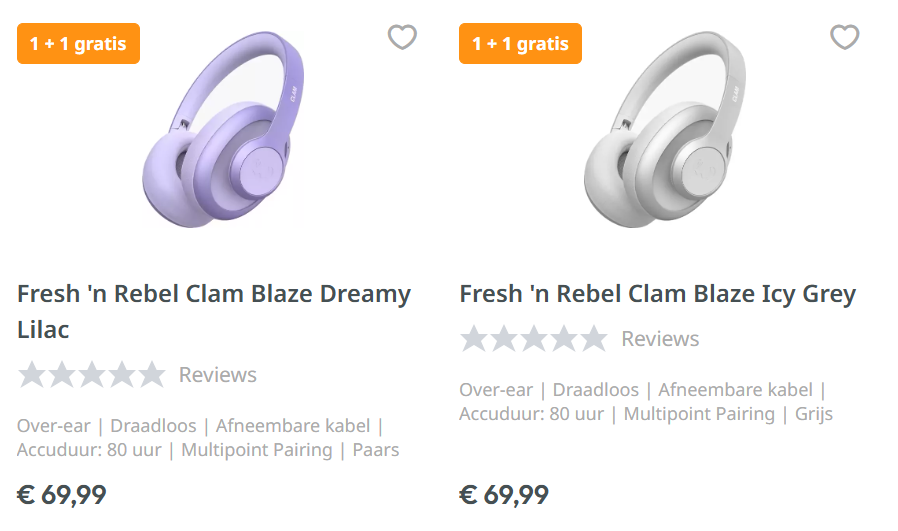Click the € 69,99 price of Icy Grey
This screenshot has height=531, width=898.
point(504,494)
